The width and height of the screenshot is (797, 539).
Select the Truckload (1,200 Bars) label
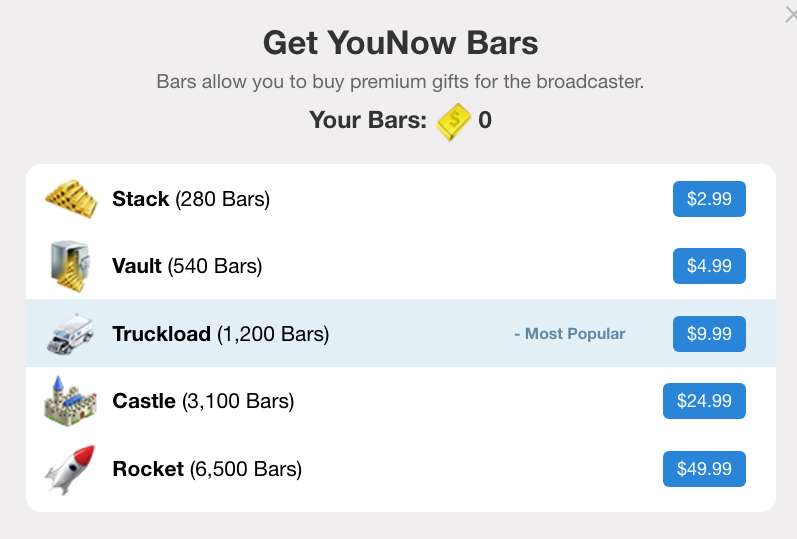[x=221, y=334]
